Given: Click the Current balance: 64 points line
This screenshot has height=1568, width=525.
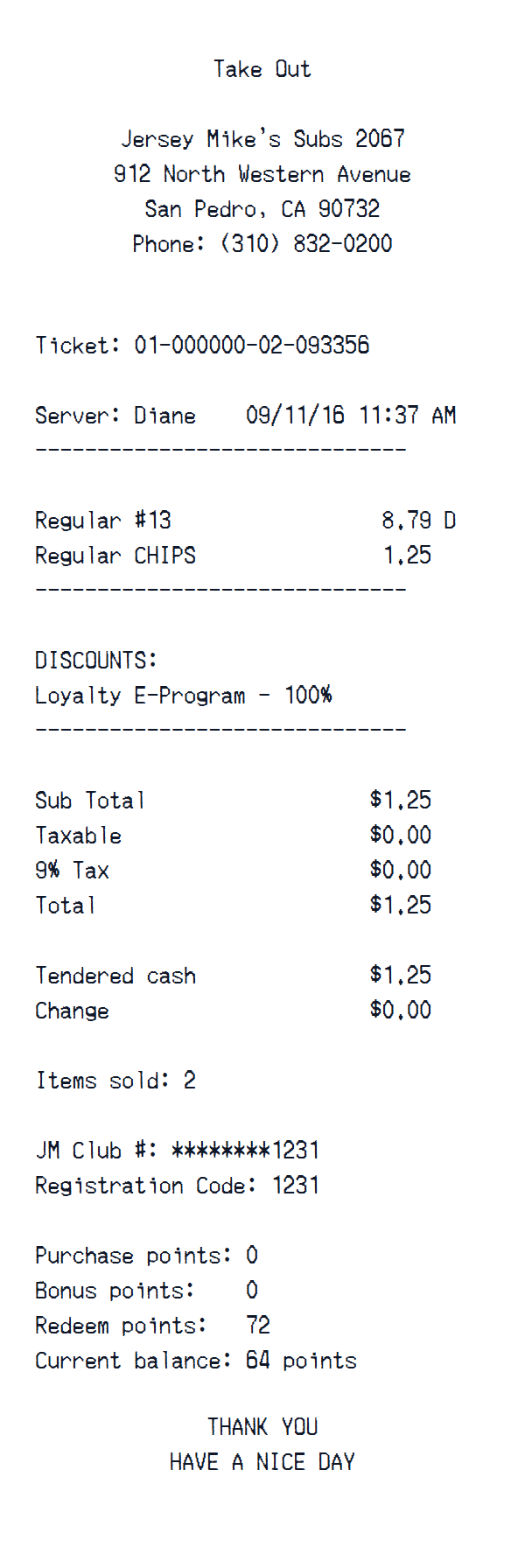Looking at the screenshot, I should pyautogui.click(x=196, y=1361).
